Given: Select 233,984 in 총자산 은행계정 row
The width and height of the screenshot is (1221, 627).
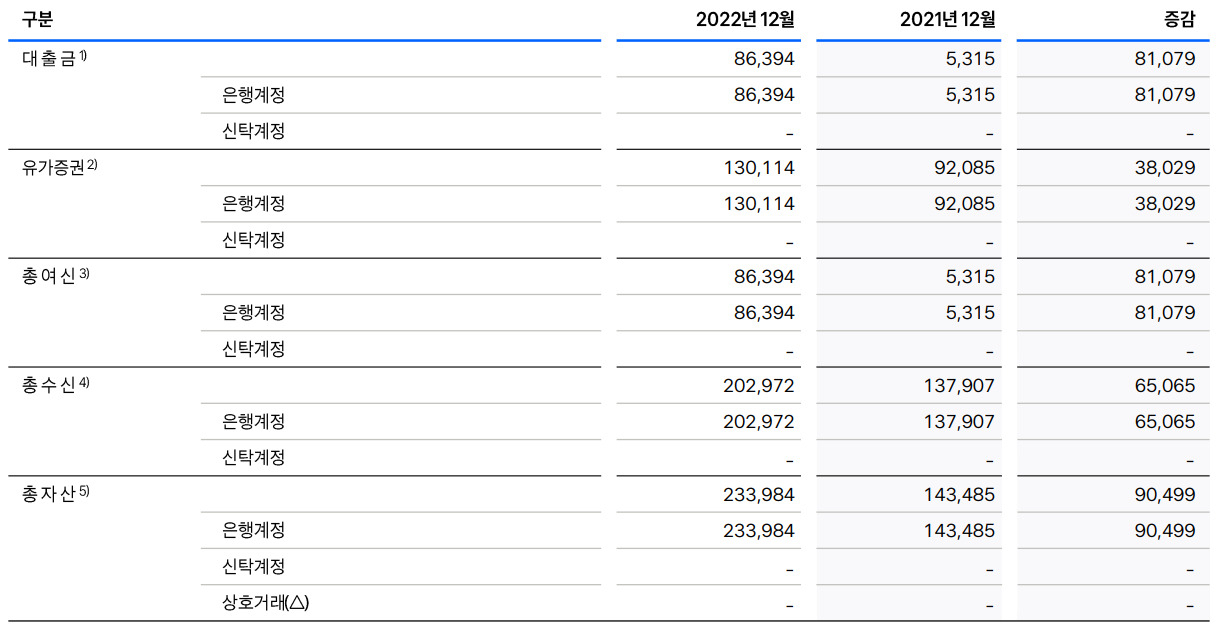Looking at the screenshot, I should [759, 530].
